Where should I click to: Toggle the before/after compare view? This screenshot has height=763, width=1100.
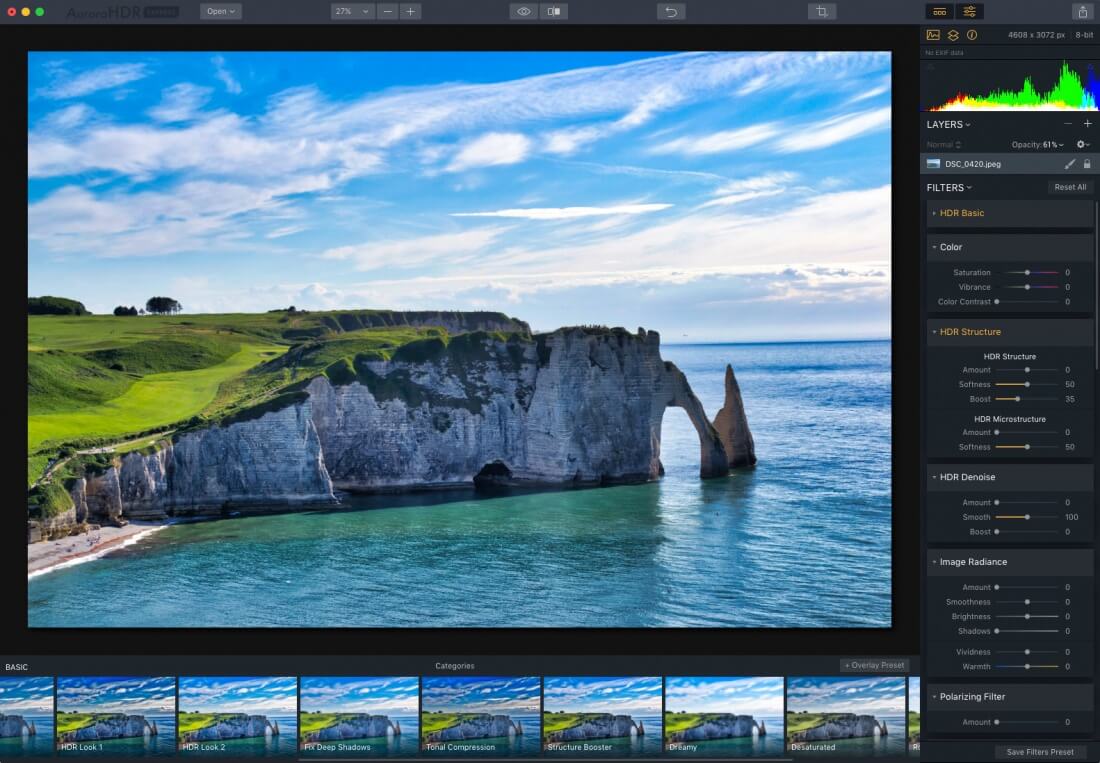click(553, 12)
